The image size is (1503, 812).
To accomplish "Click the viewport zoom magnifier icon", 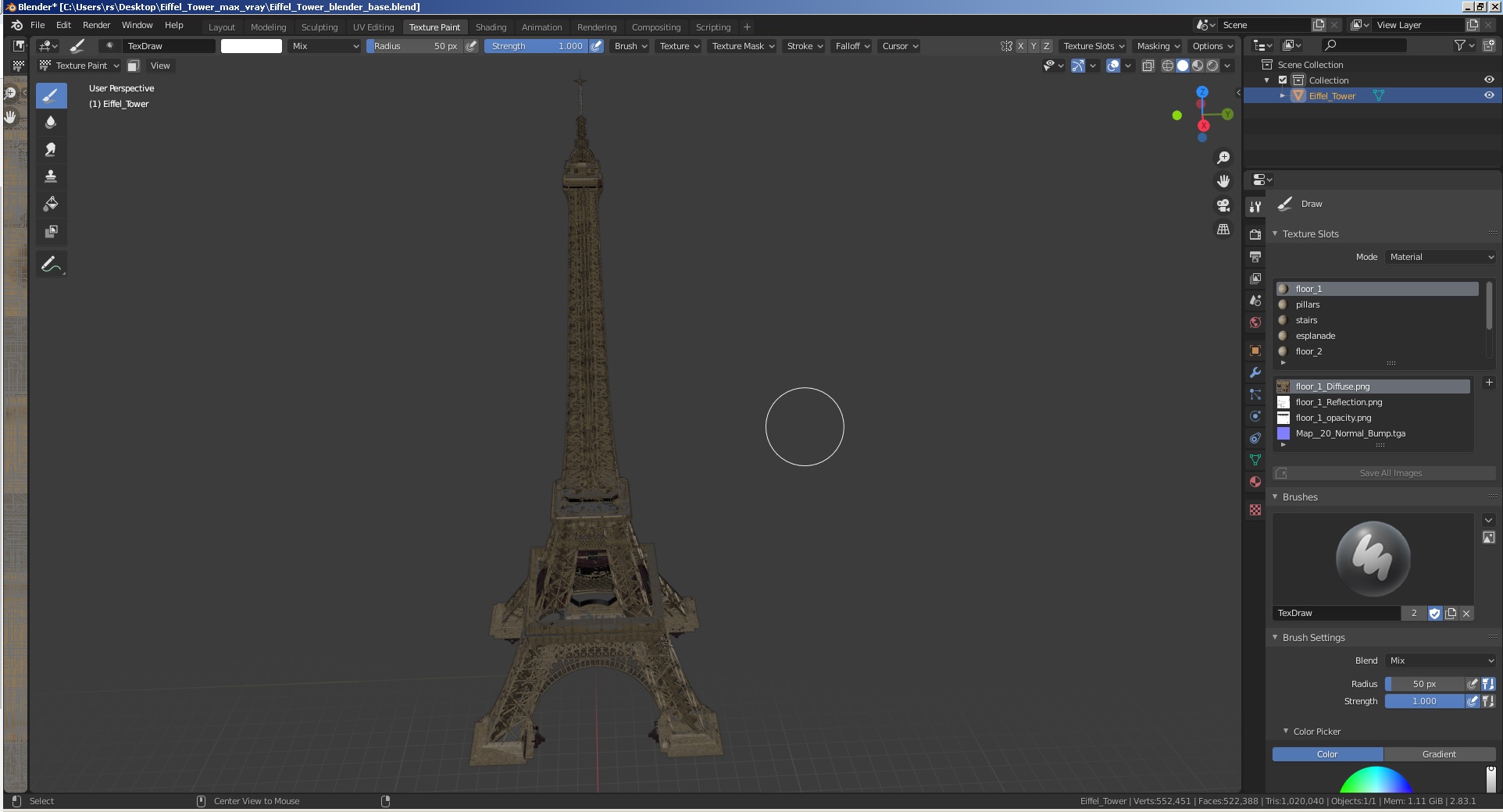I will tap(1223, 158).
